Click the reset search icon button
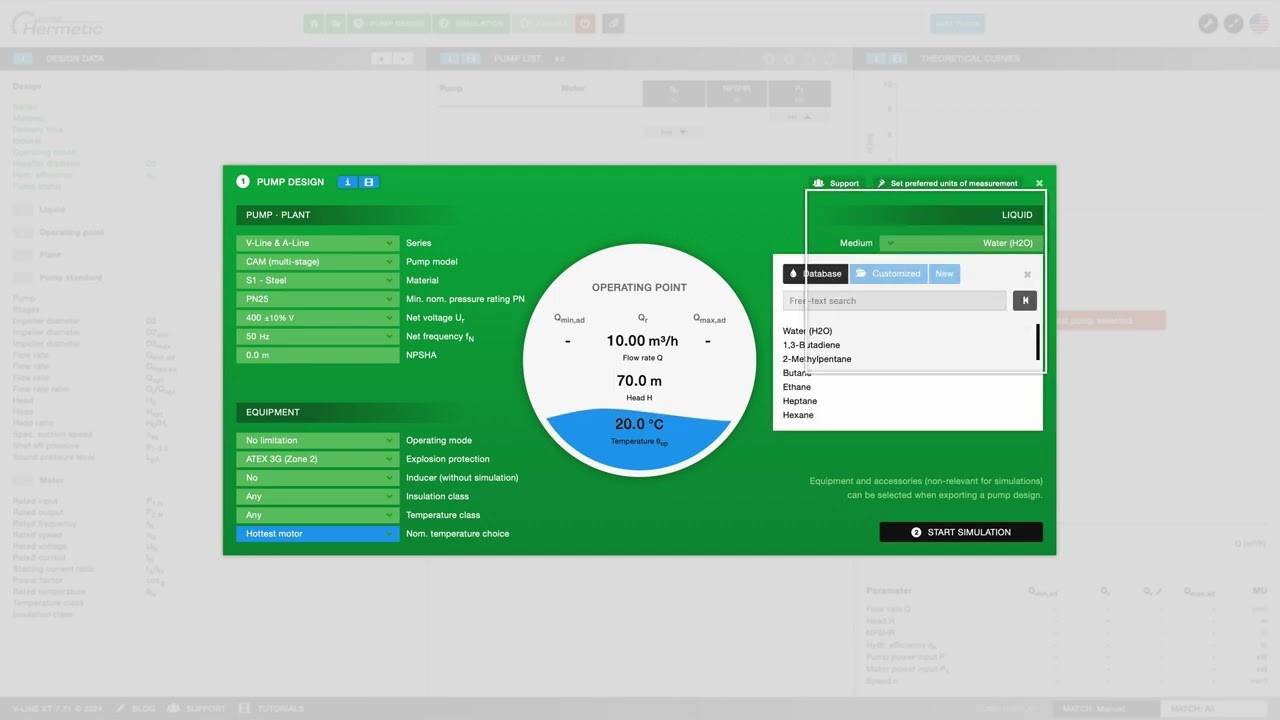The image size is (1280, 720). pos(1024,301)
